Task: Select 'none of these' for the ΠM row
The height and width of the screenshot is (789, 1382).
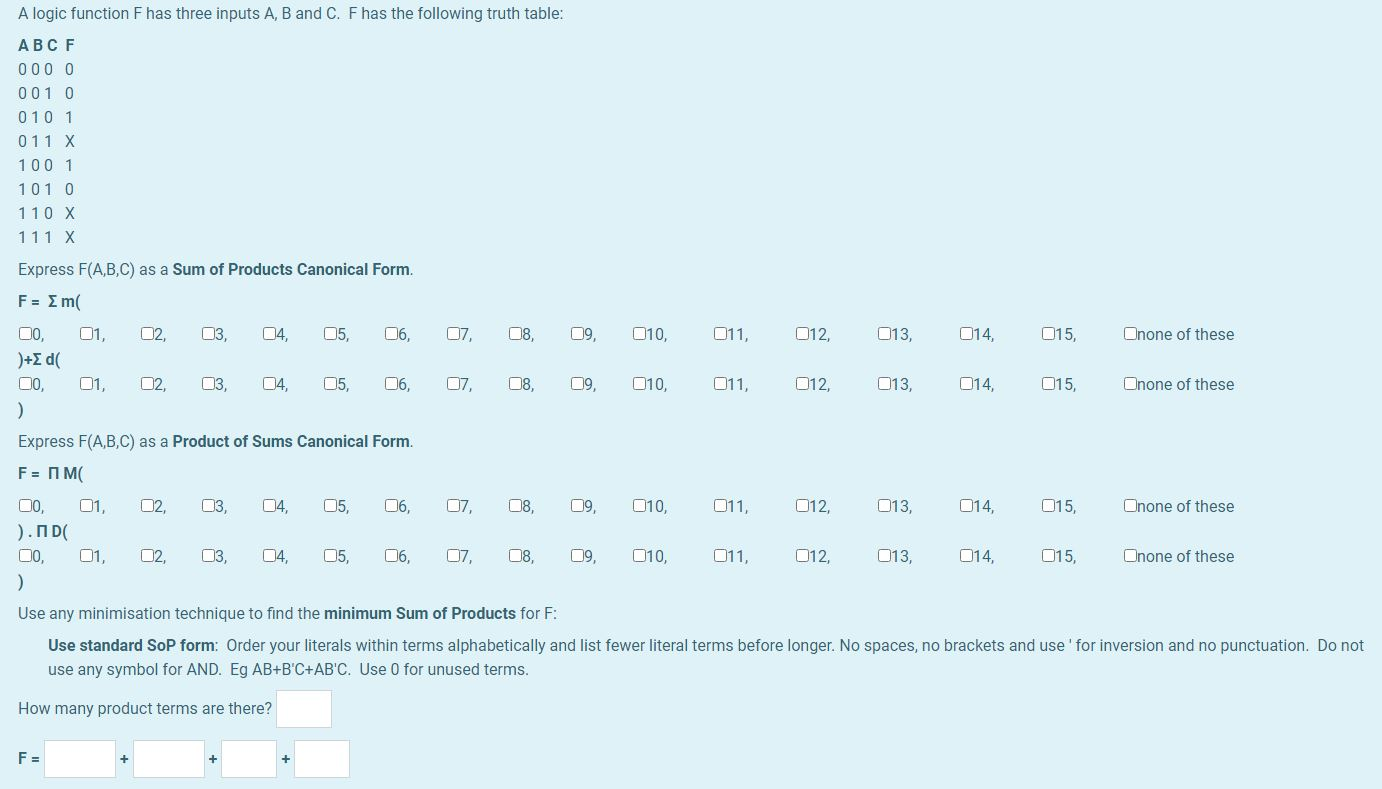Action: coord(1129,506)
